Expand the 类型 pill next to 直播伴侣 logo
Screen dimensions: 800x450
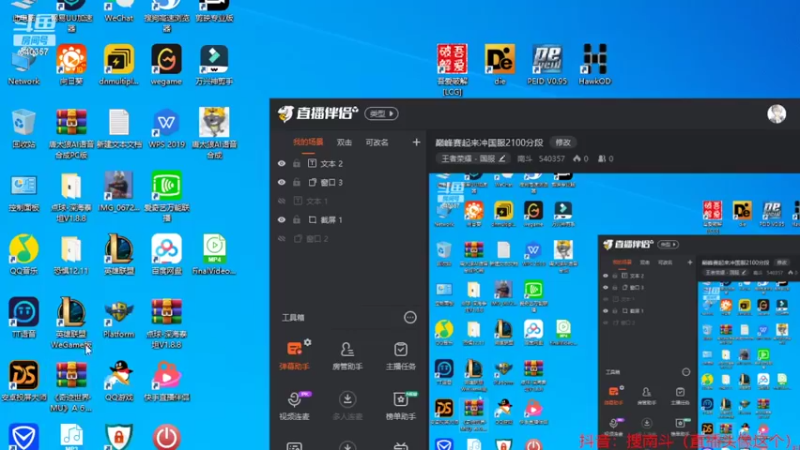(x=381, y=114)
